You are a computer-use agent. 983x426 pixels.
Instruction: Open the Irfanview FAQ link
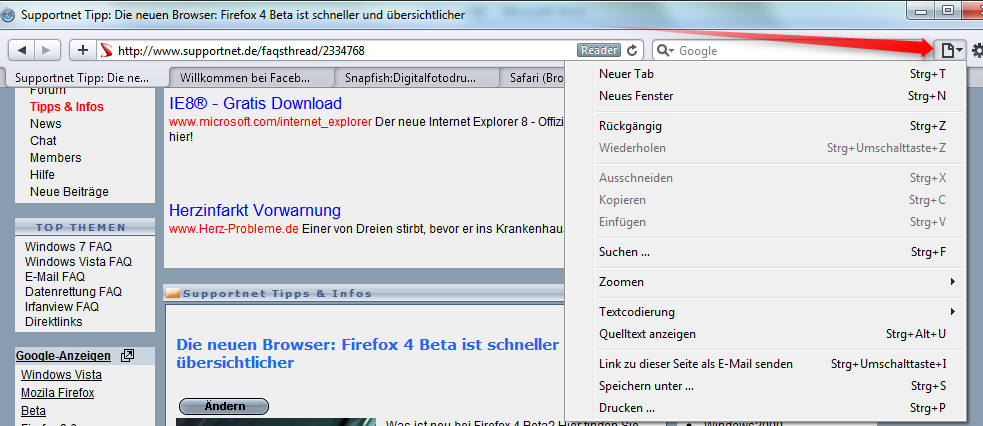61,307
